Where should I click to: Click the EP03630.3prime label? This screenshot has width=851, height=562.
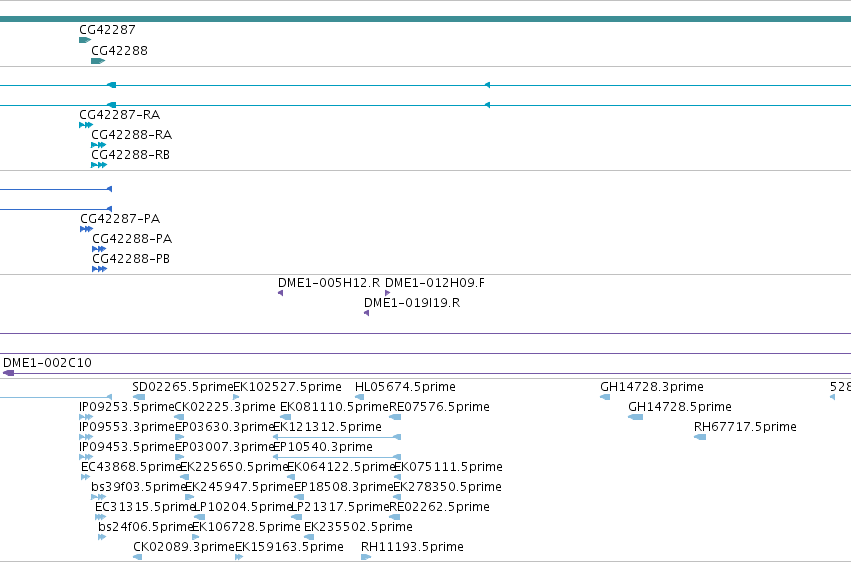pyautogui.click(x=225, y=427)
